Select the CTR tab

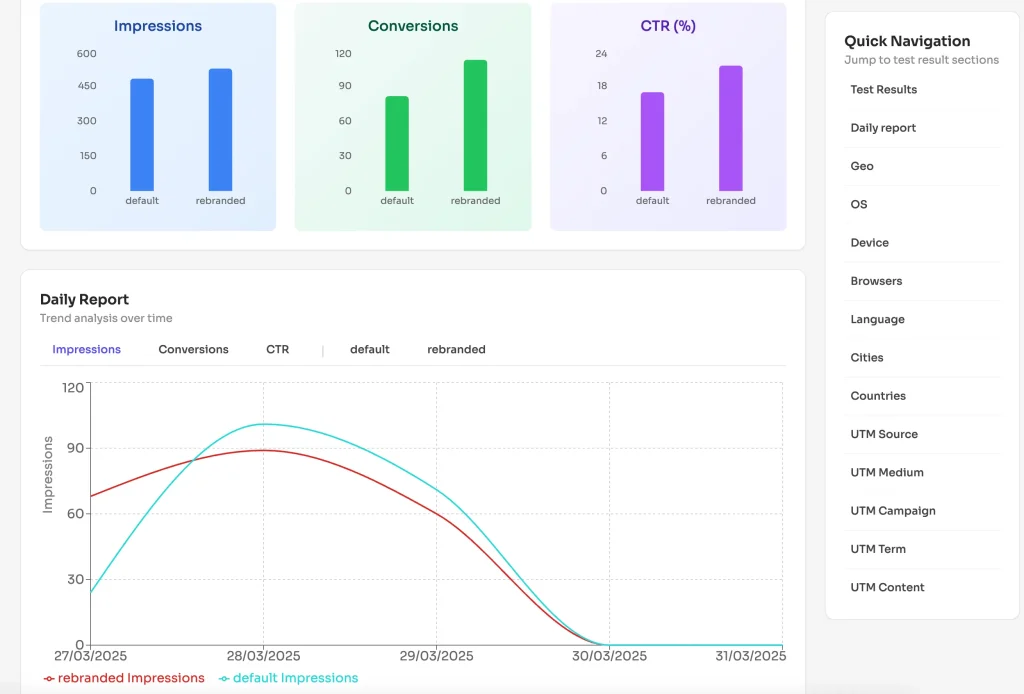tap(277, 350)
